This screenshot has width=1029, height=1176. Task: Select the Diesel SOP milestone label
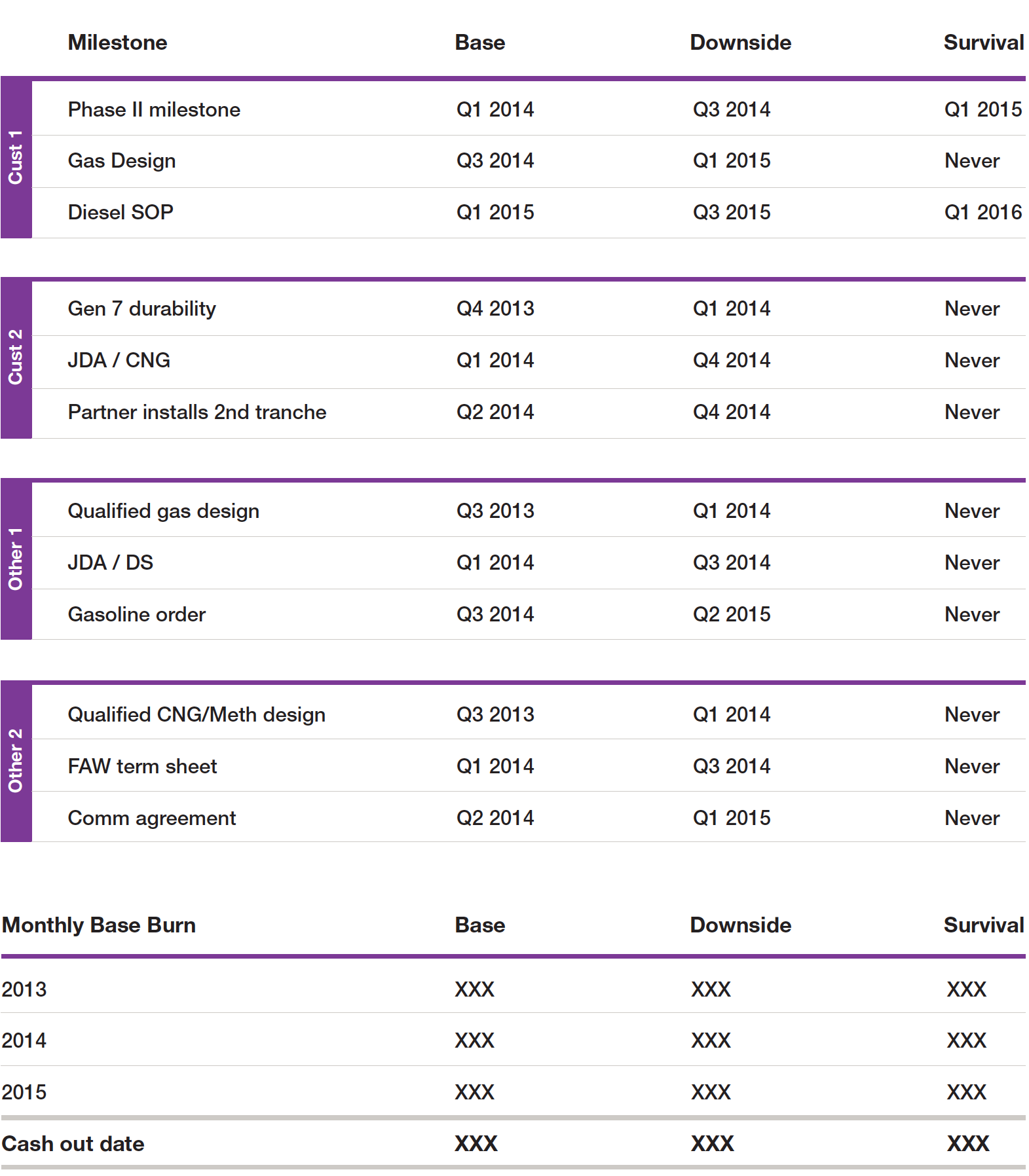[121, 212]
